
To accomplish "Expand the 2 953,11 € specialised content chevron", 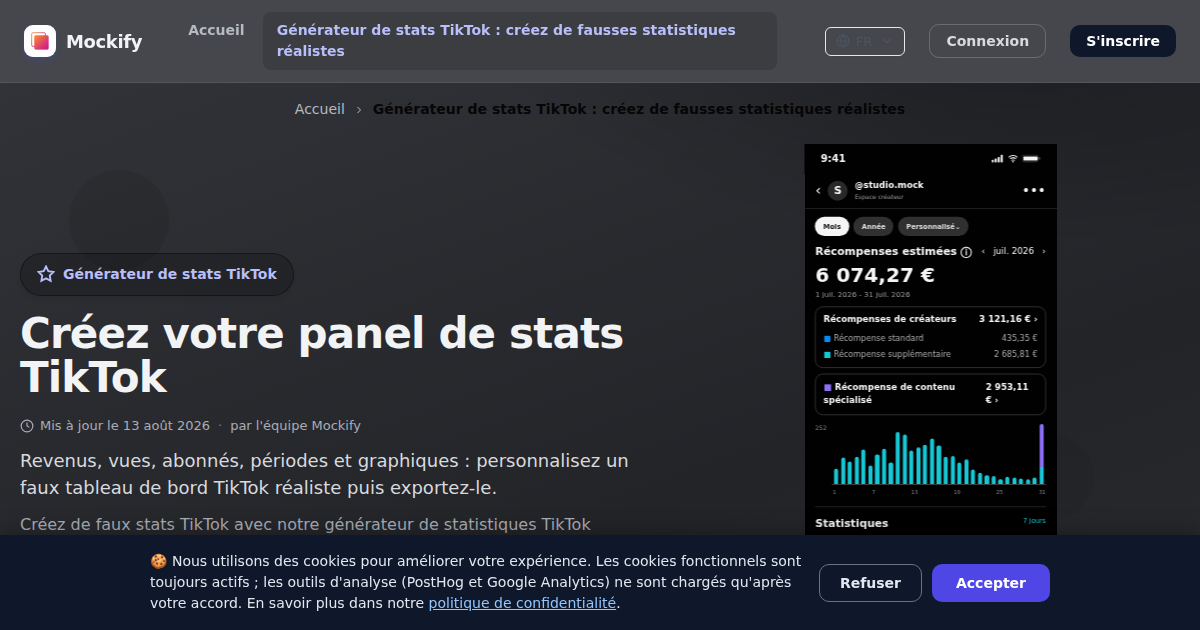I will 997,401.
